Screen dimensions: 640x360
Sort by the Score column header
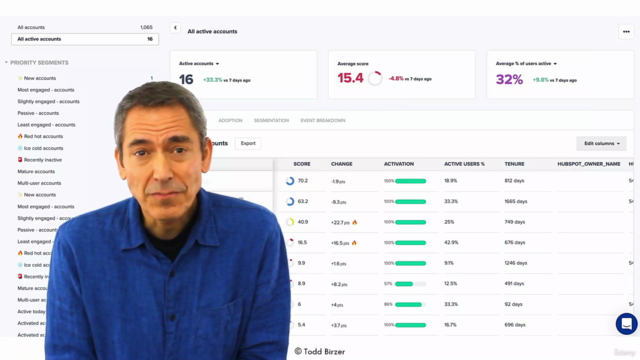302,164
